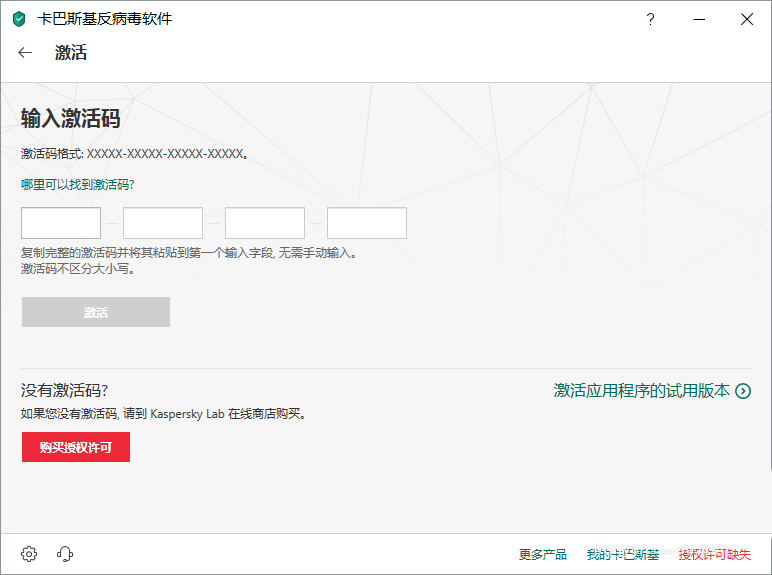The image size is (772, 575).
Task: Click the red 授权许可缺失 link
Action: [715, 554]
